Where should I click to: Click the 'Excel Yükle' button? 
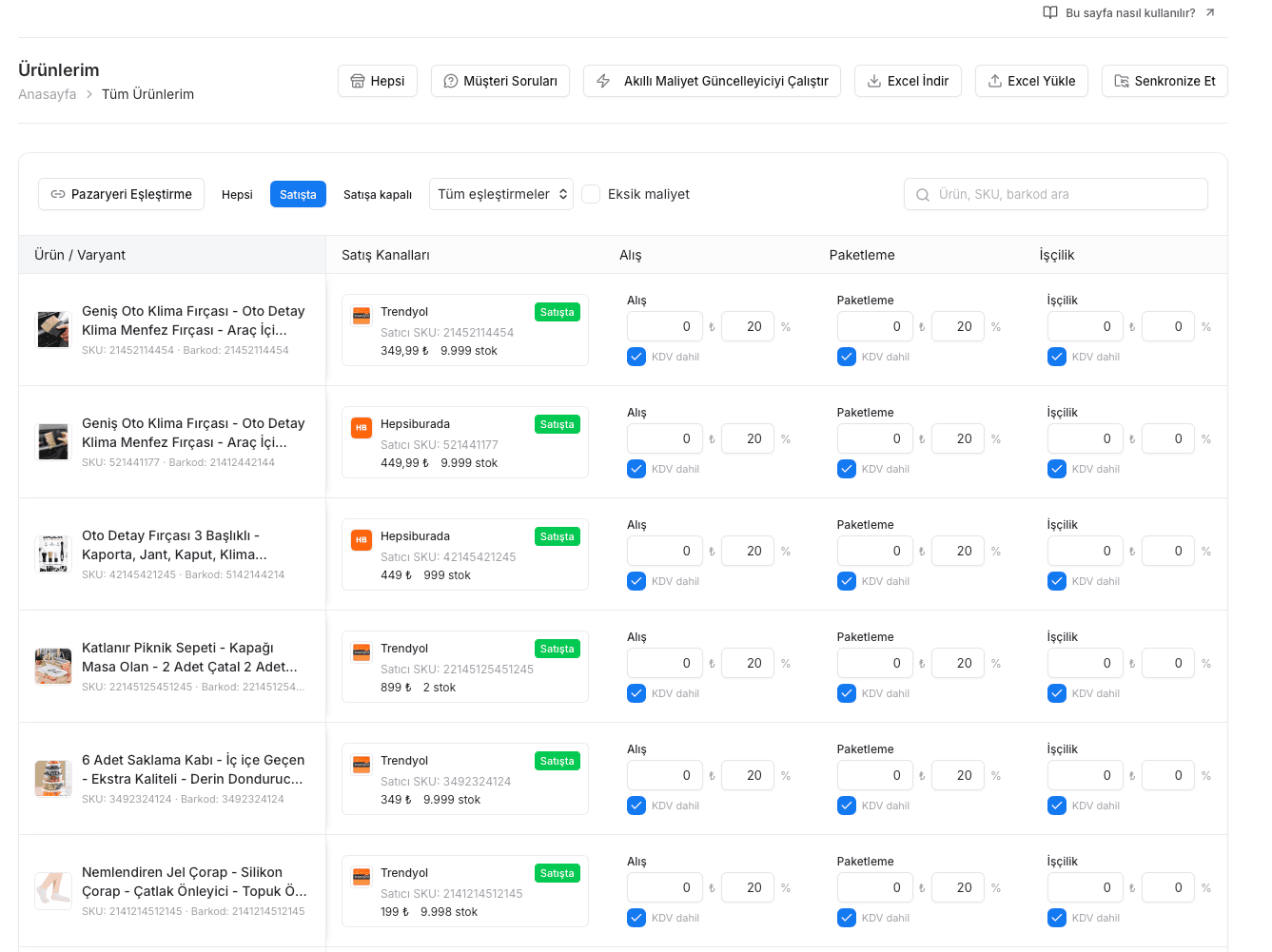tap(1031, 81)
